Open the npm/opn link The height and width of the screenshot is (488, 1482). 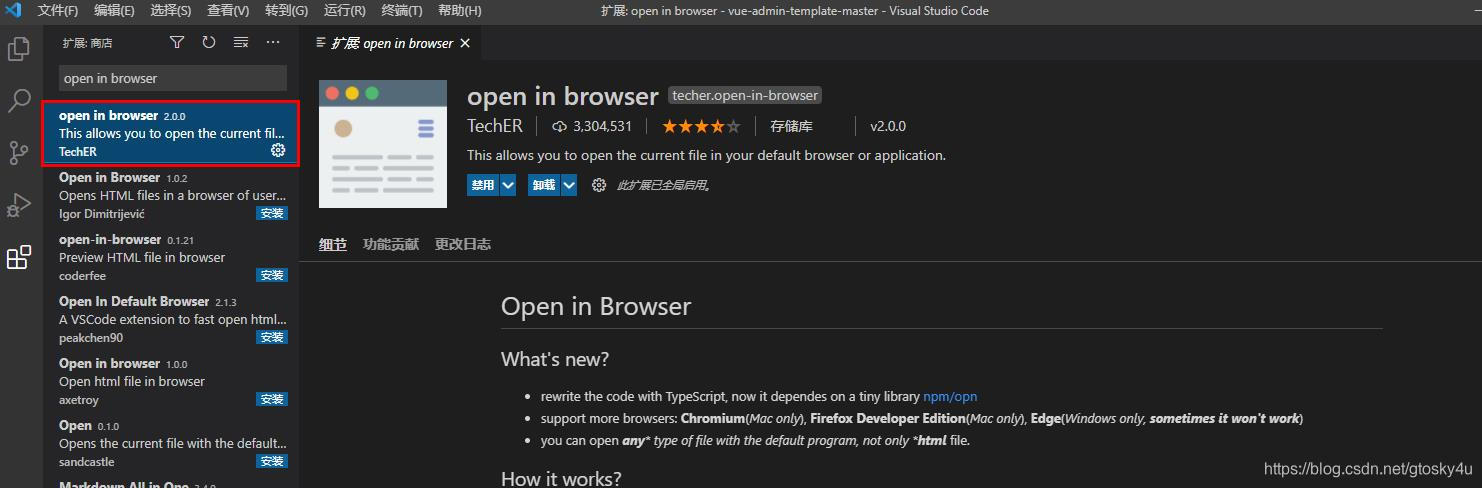point(950,396)
